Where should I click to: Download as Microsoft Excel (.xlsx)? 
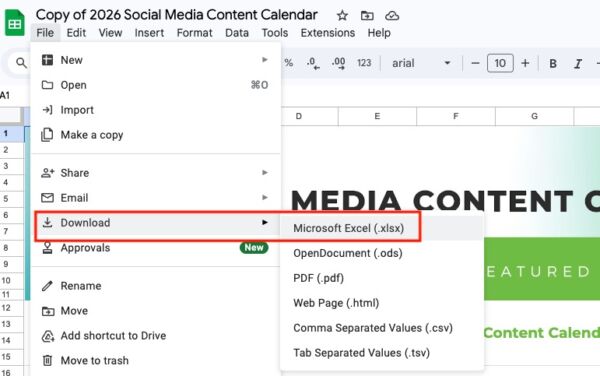click(x=382, y=228)
